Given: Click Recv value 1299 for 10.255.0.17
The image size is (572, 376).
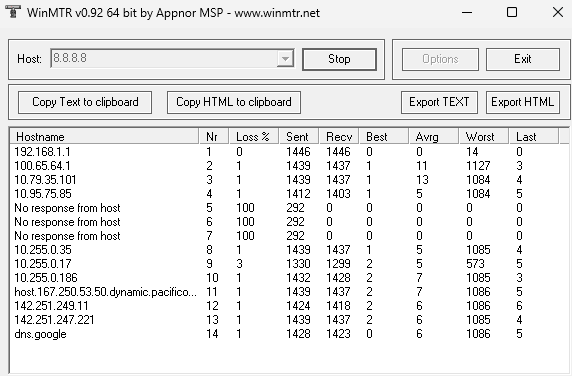Looking at the screenshot, I should pyautogui.click(x=339, y=264).
